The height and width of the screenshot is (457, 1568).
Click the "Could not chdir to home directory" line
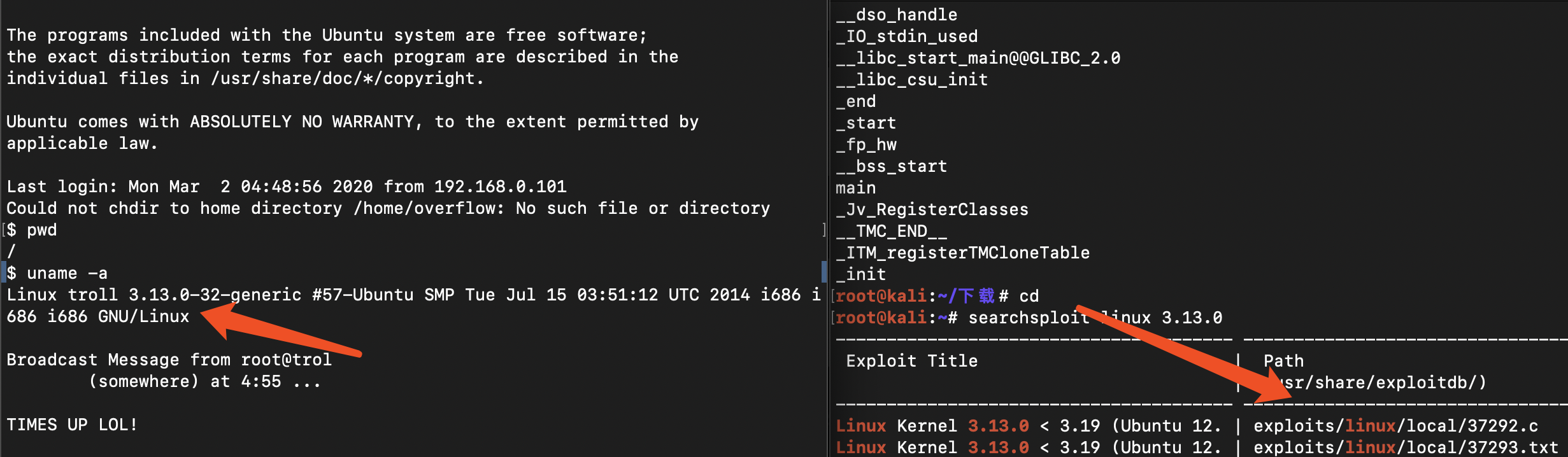click(388, 209)
